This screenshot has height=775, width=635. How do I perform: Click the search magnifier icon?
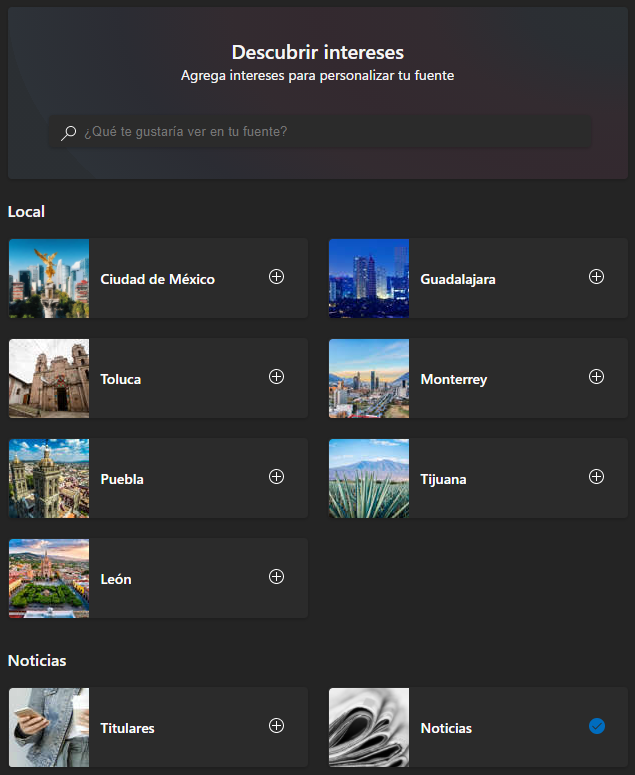69,132
